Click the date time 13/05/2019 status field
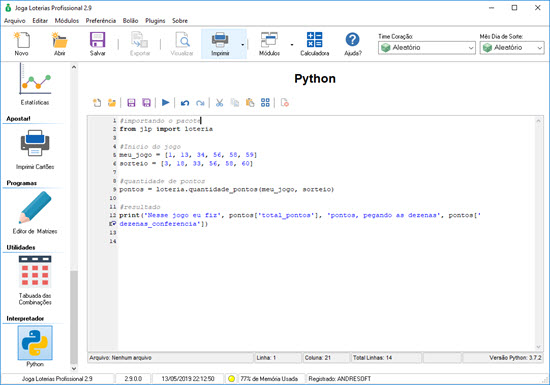550x385 pixels. pos(188,379)
